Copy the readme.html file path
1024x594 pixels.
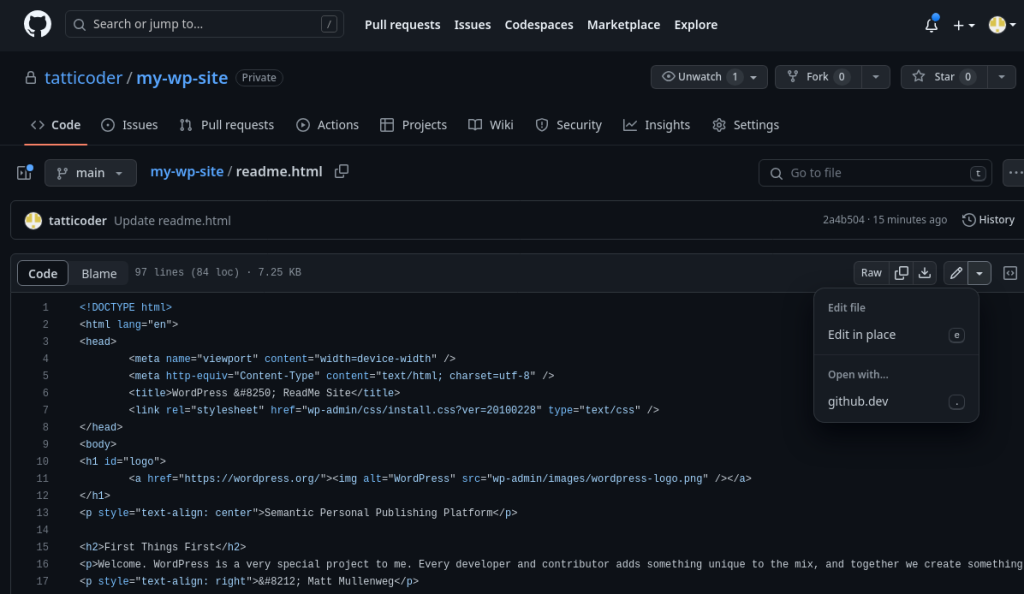(342, 172)
